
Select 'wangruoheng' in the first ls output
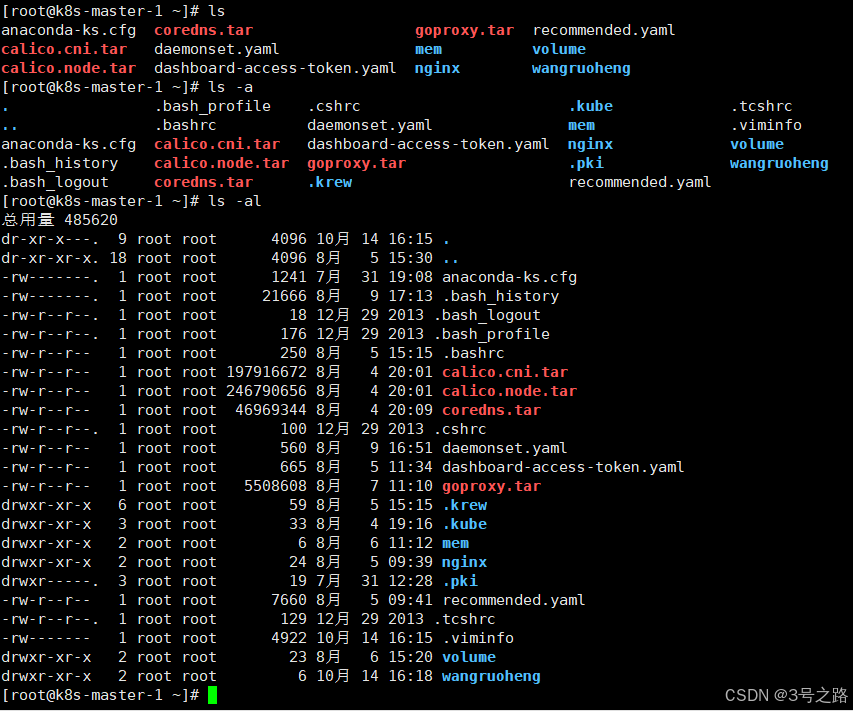click(581, 68)
